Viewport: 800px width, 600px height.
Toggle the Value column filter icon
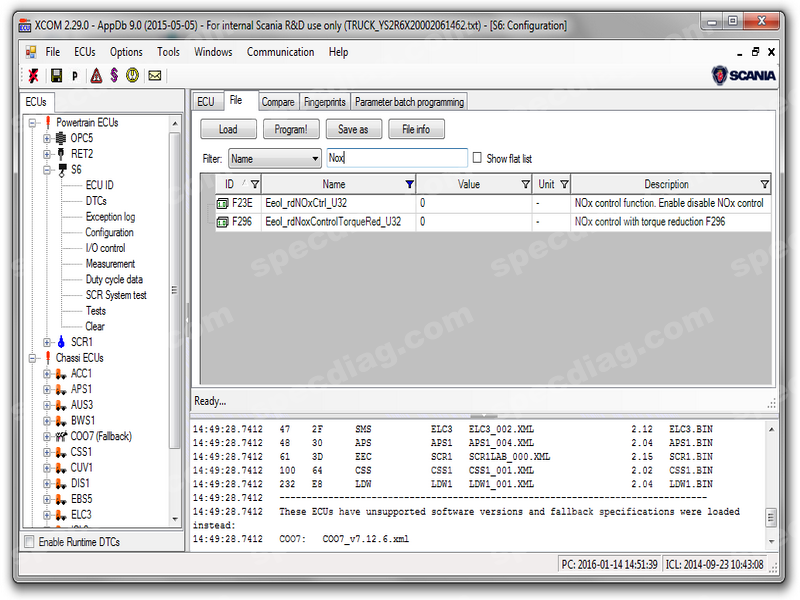pos(526,185)
